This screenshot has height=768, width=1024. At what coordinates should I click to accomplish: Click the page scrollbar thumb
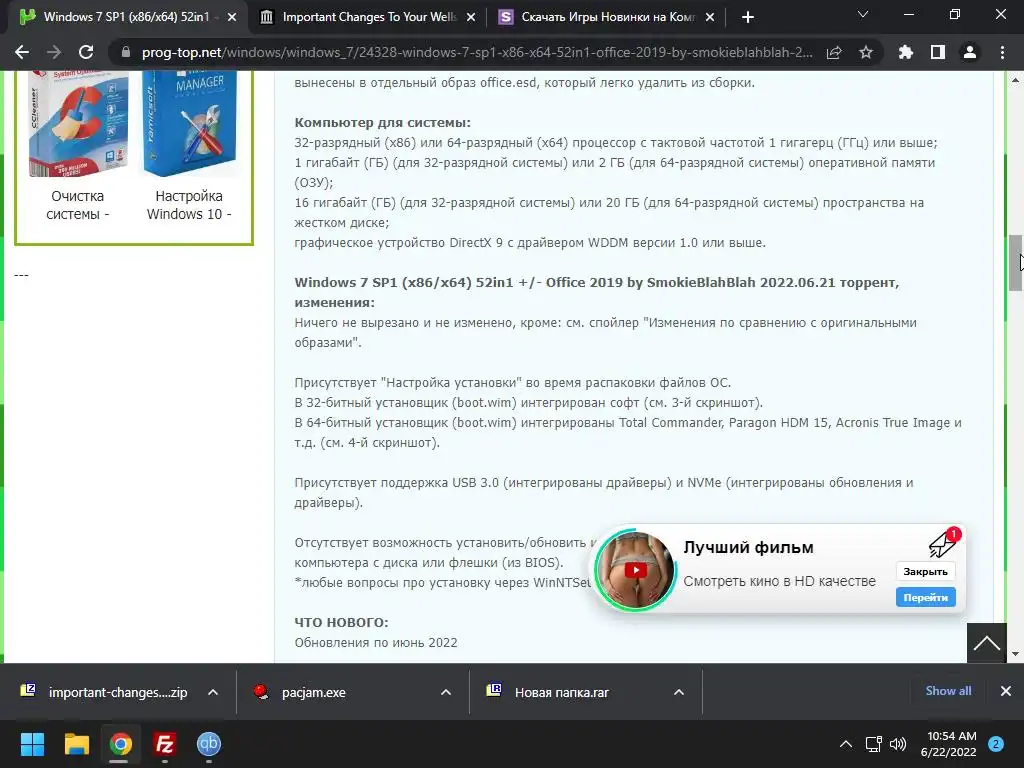point(1015,263)
